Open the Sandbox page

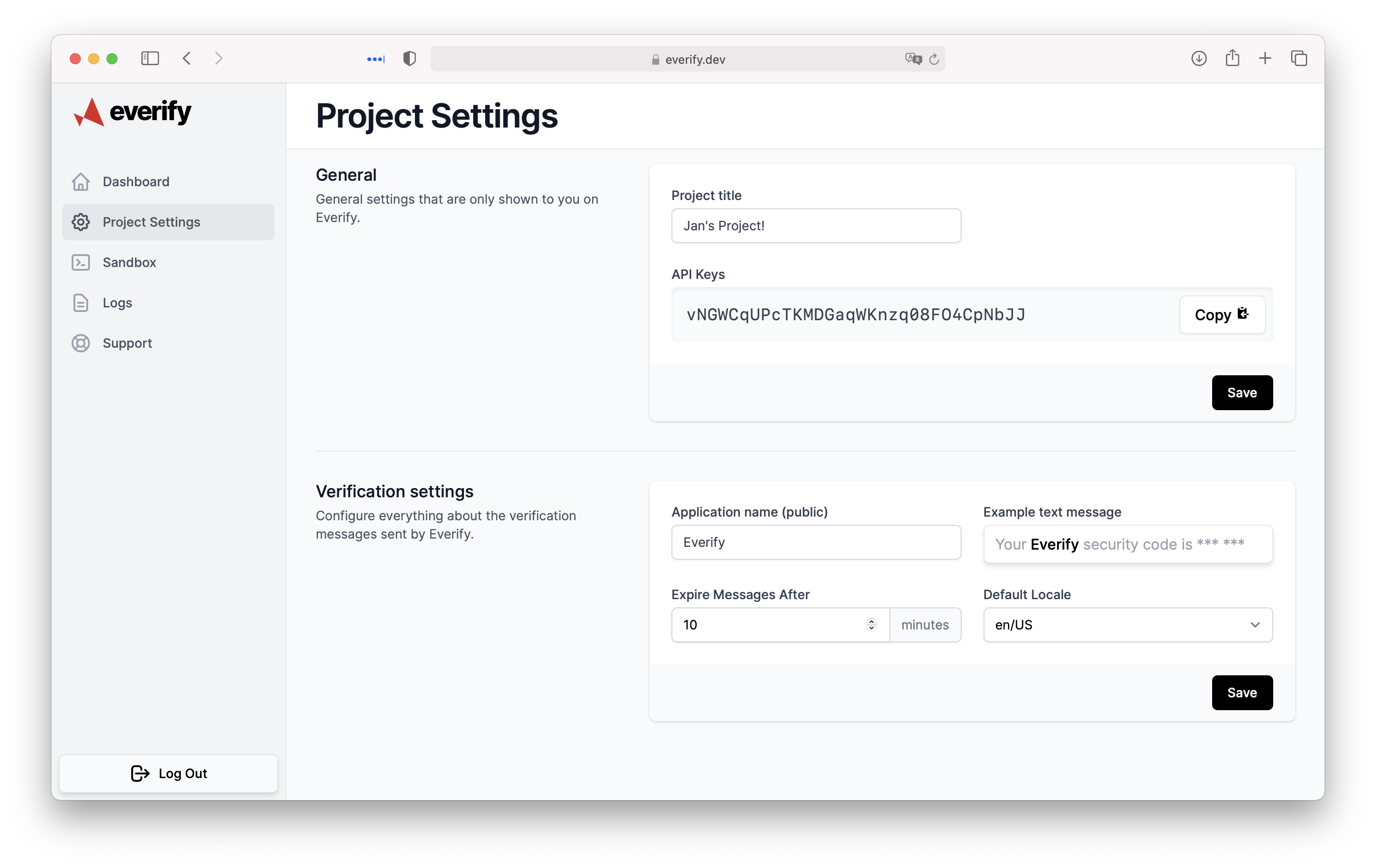168,262
